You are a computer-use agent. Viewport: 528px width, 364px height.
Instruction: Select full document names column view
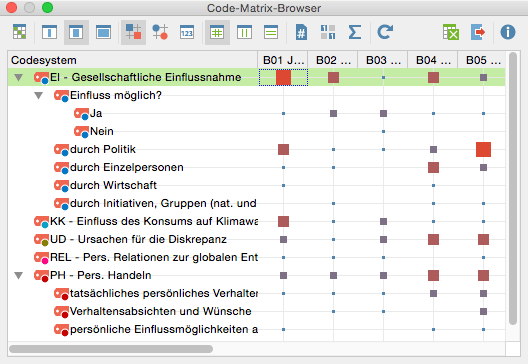103,32
